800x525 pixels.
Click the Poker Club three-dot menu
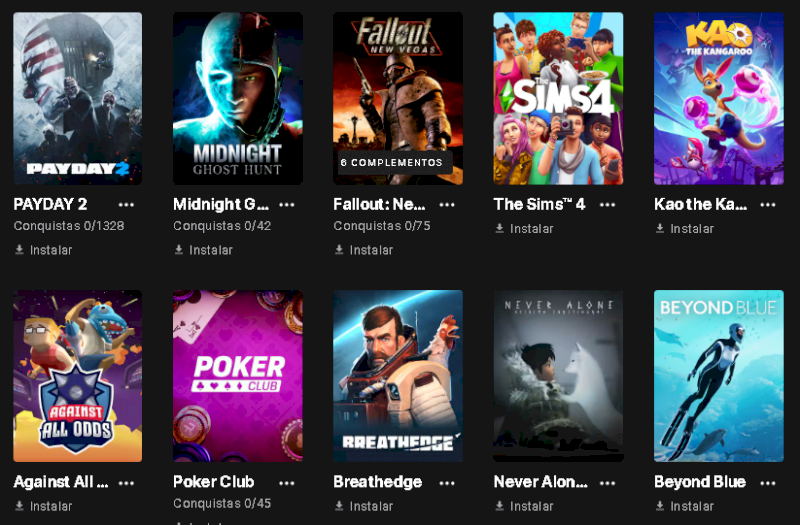(x=287, y=482)
